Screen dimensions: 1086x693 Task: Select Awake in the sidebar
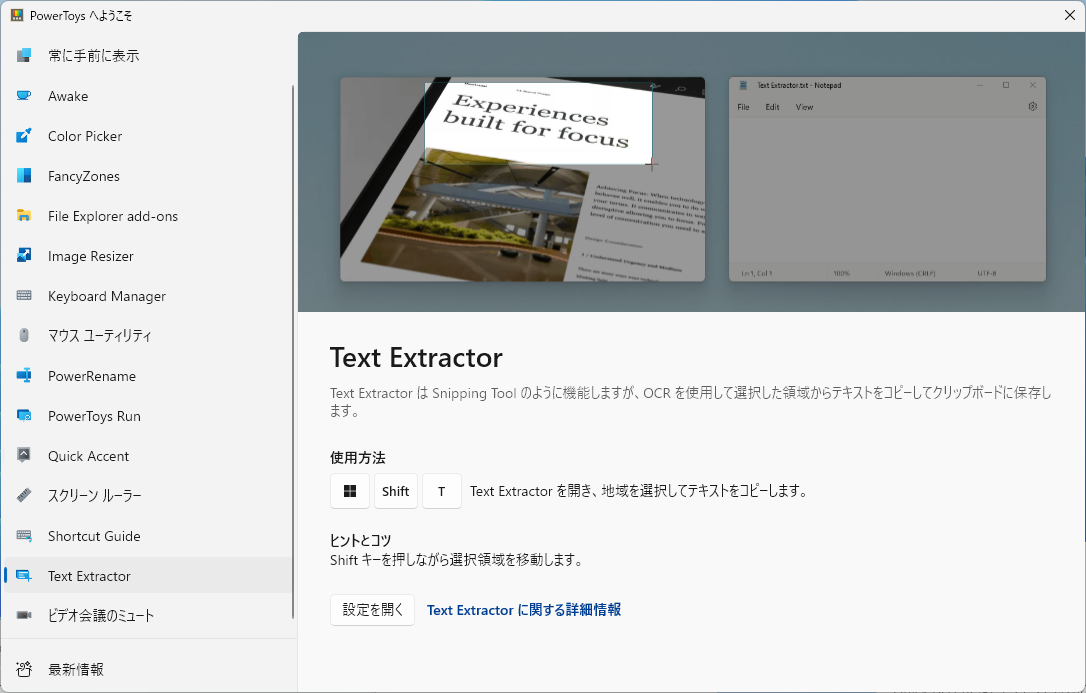[148, 96]
